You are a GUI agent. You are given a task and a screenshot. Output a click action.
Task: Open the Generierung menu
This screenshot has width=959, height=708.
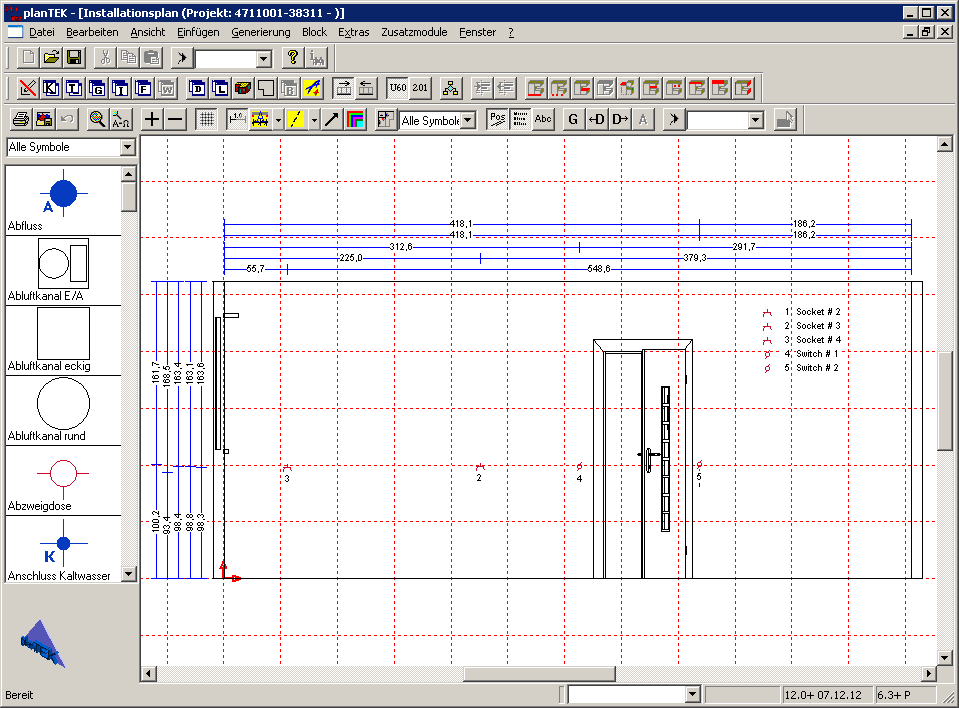click(260, 32)
